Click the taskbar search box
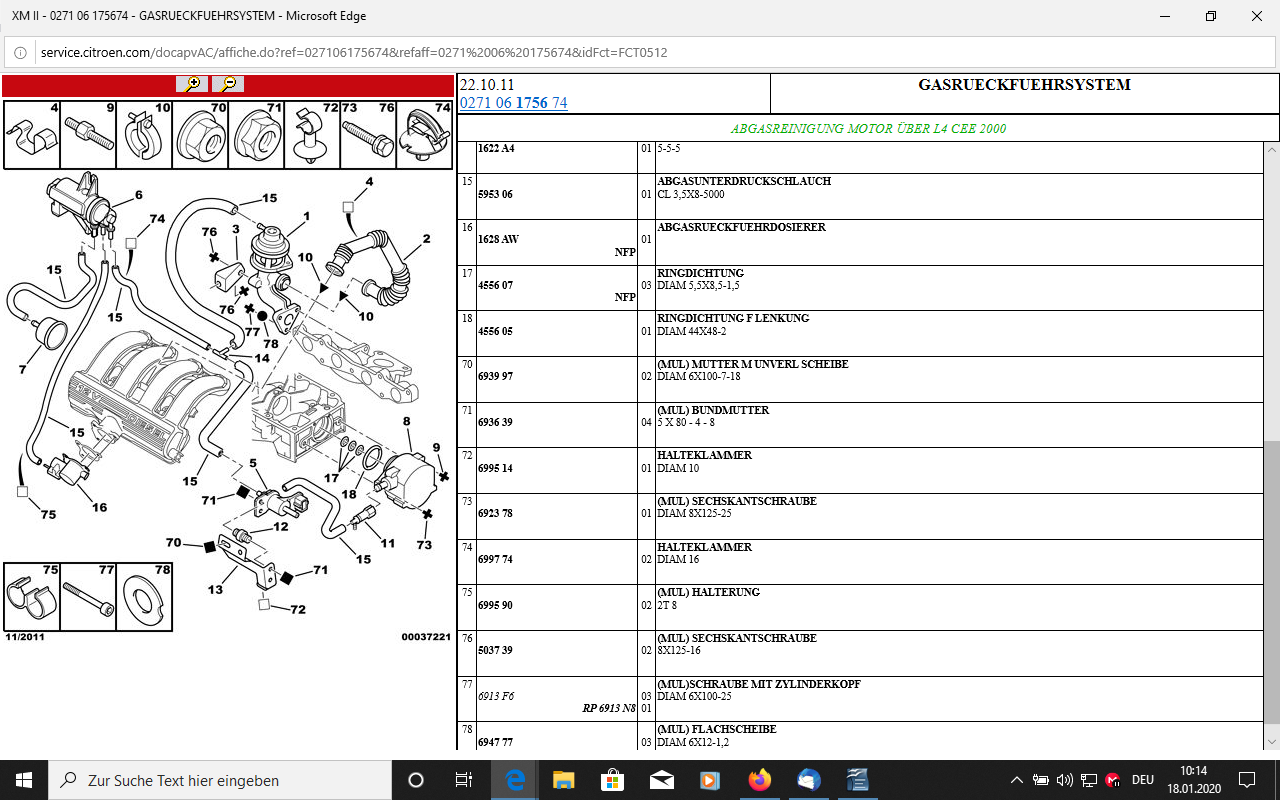This screenshot has height=800, width=1280. coord(220,780)
